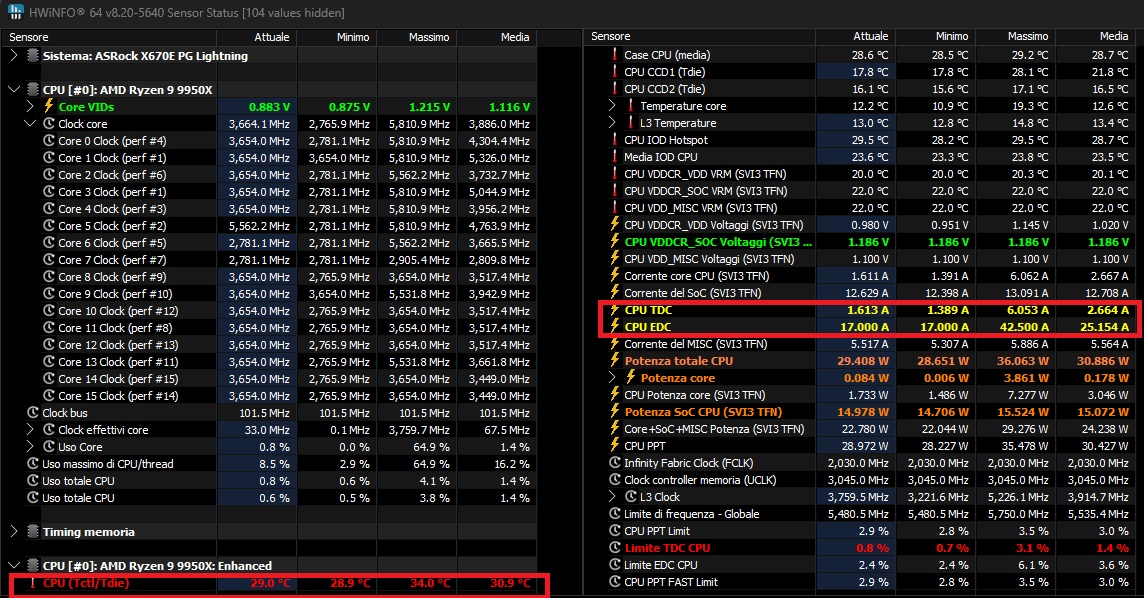1144x598 pixels.
Task: Select the Clock controller memoria (UCLK) row
Action: coord(860,480)
